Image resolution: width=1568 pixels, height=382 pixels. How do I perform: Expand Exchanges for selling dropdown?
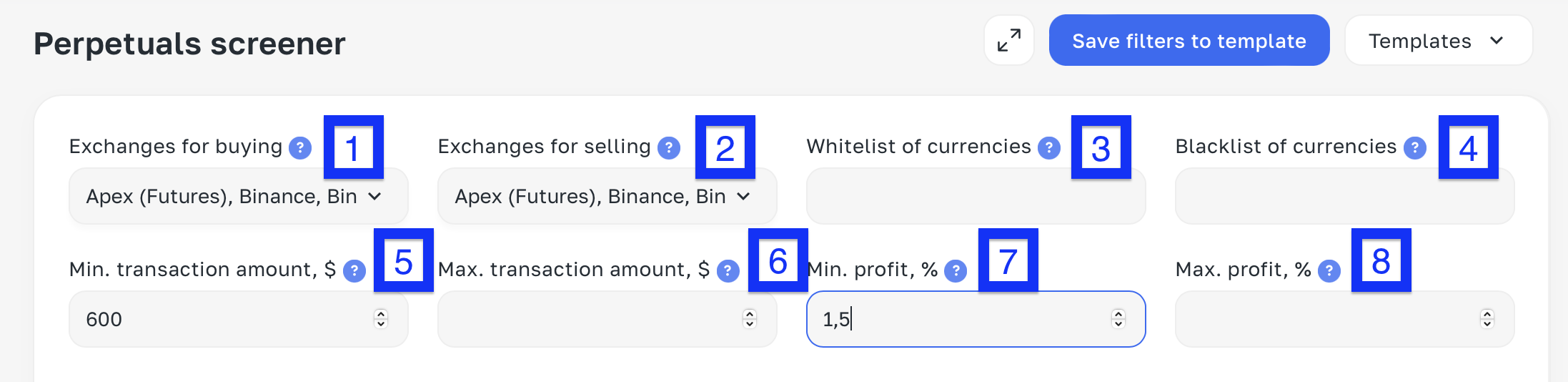click(607, 197)
